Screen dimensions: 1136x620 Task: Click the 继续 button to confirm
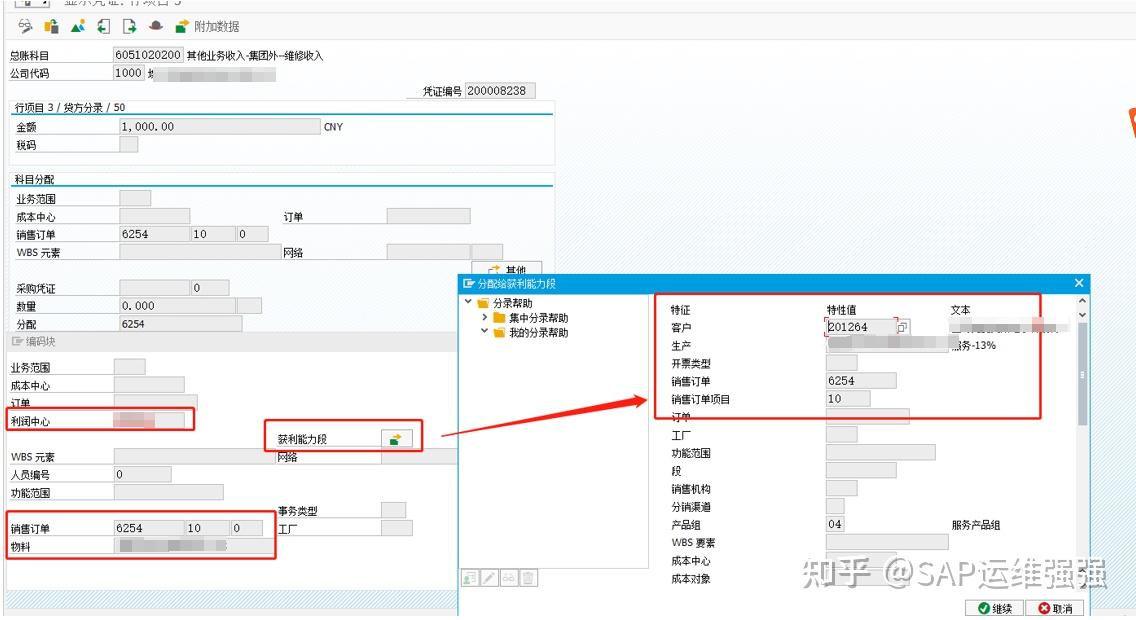point(995,607)
